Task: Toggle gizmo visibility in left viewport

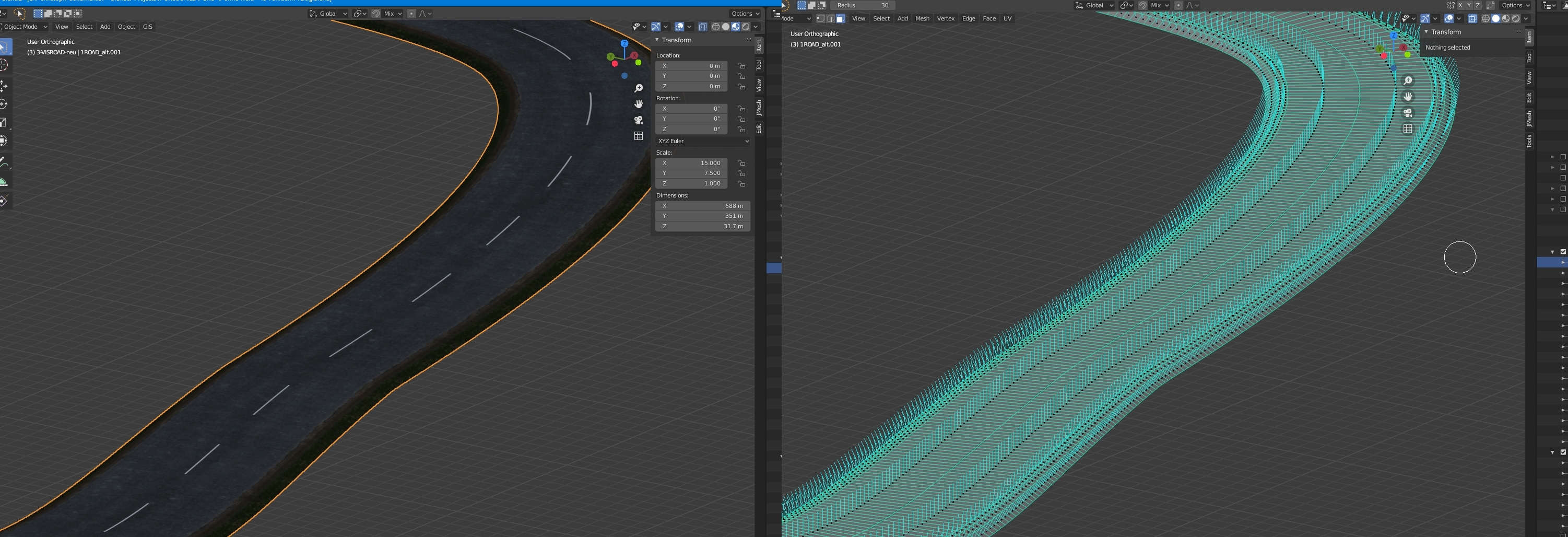Action: point(656,27)
